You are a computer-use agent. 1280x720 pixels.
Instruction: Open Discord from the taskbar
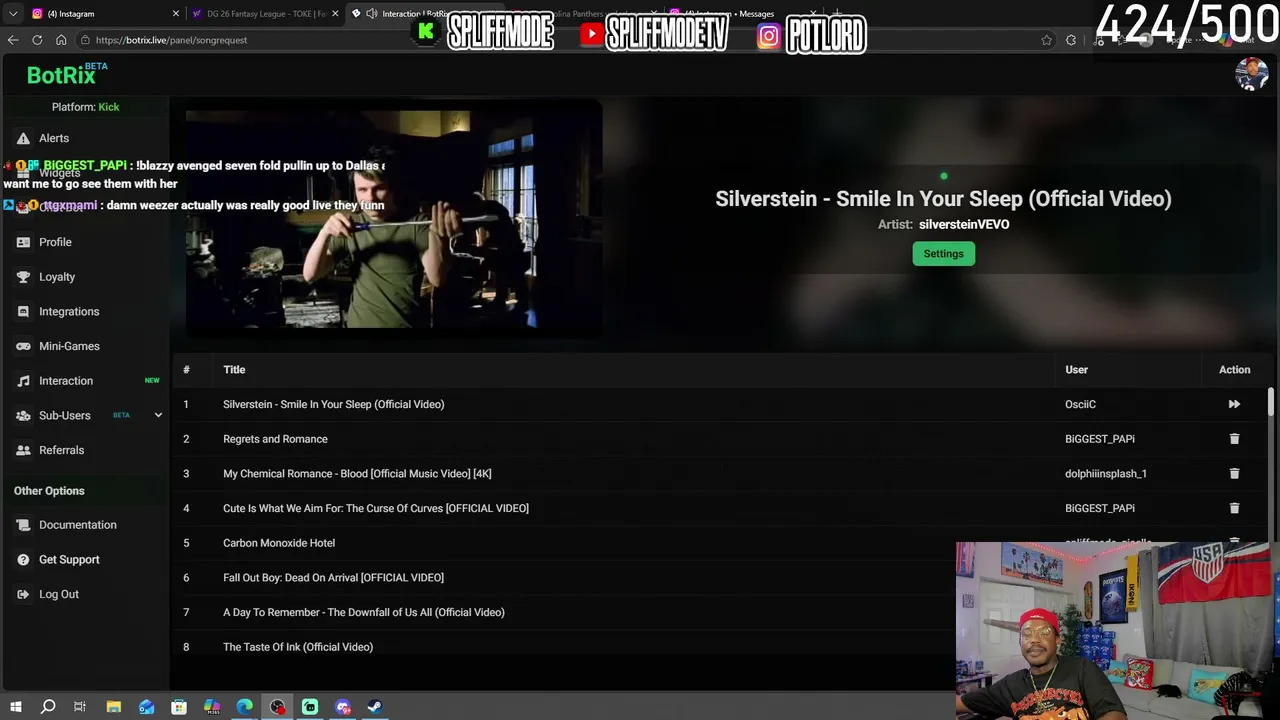point(343,707)
